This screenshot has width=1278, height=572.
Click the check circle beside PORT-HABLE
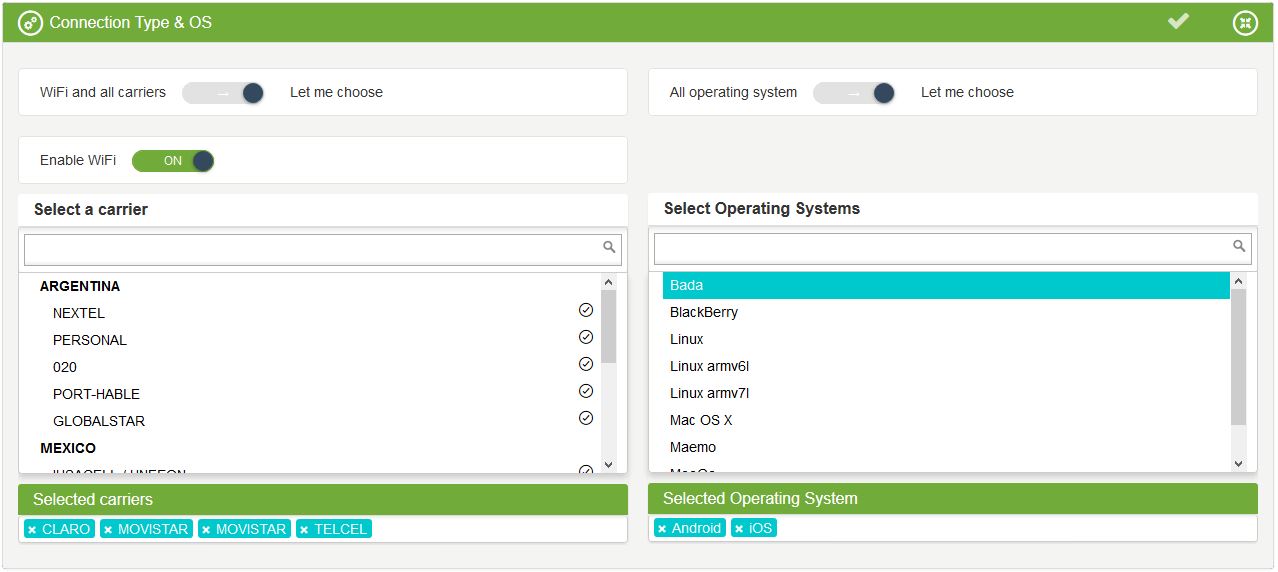click(x=586, y=391)
